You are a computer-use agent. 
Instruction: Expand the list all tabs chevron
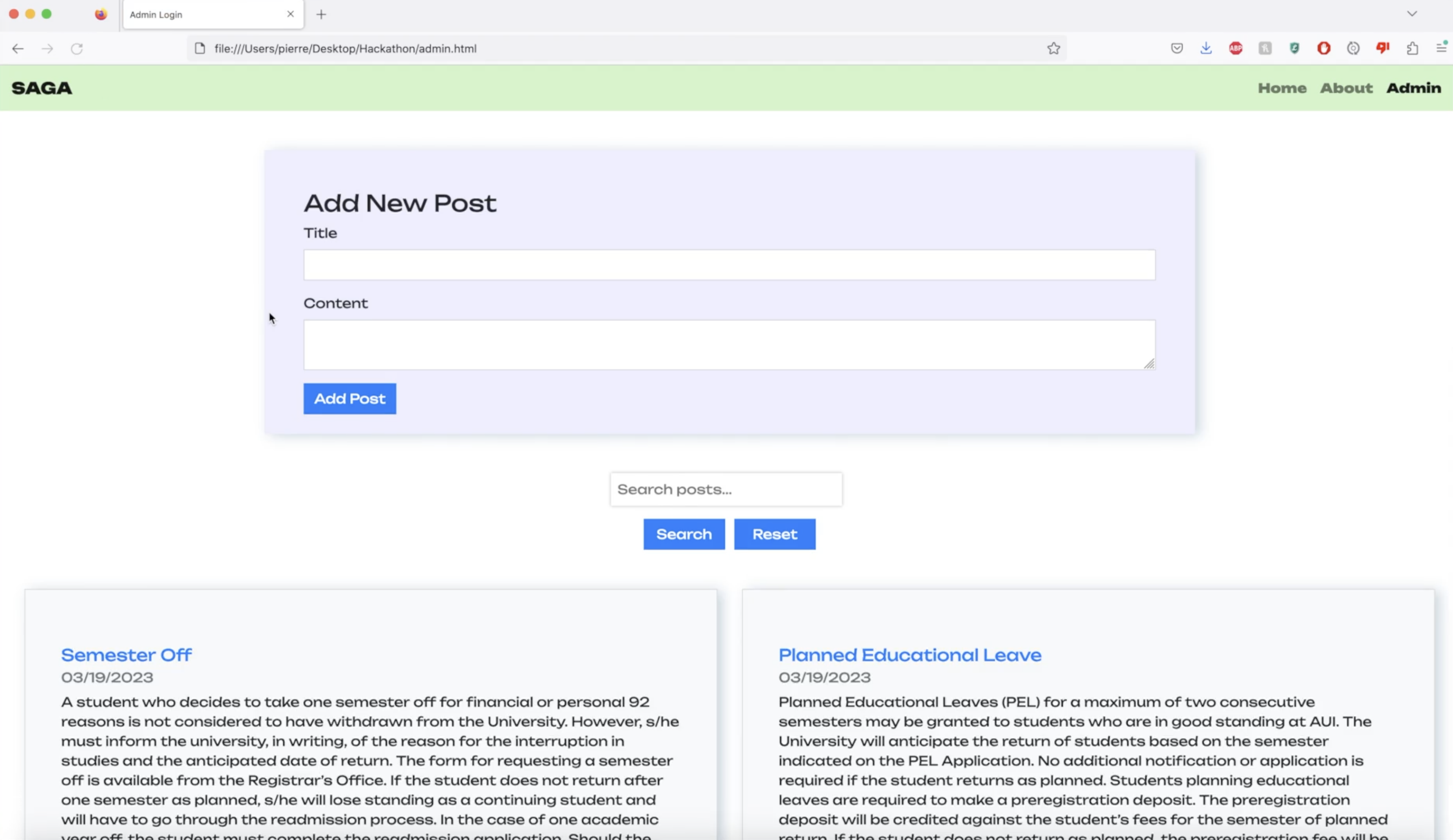(1412, 14)
